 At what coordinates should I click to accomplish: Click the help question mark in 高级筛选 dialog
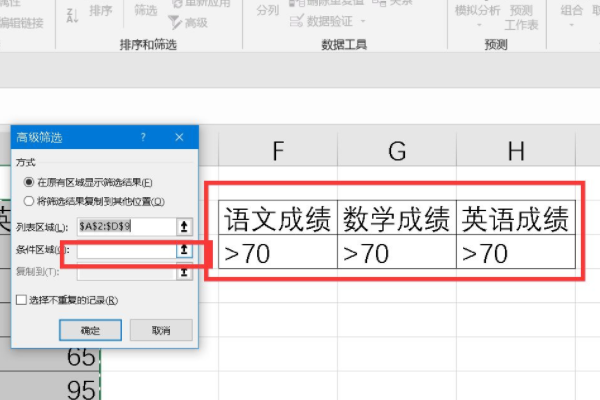point(143,137)
